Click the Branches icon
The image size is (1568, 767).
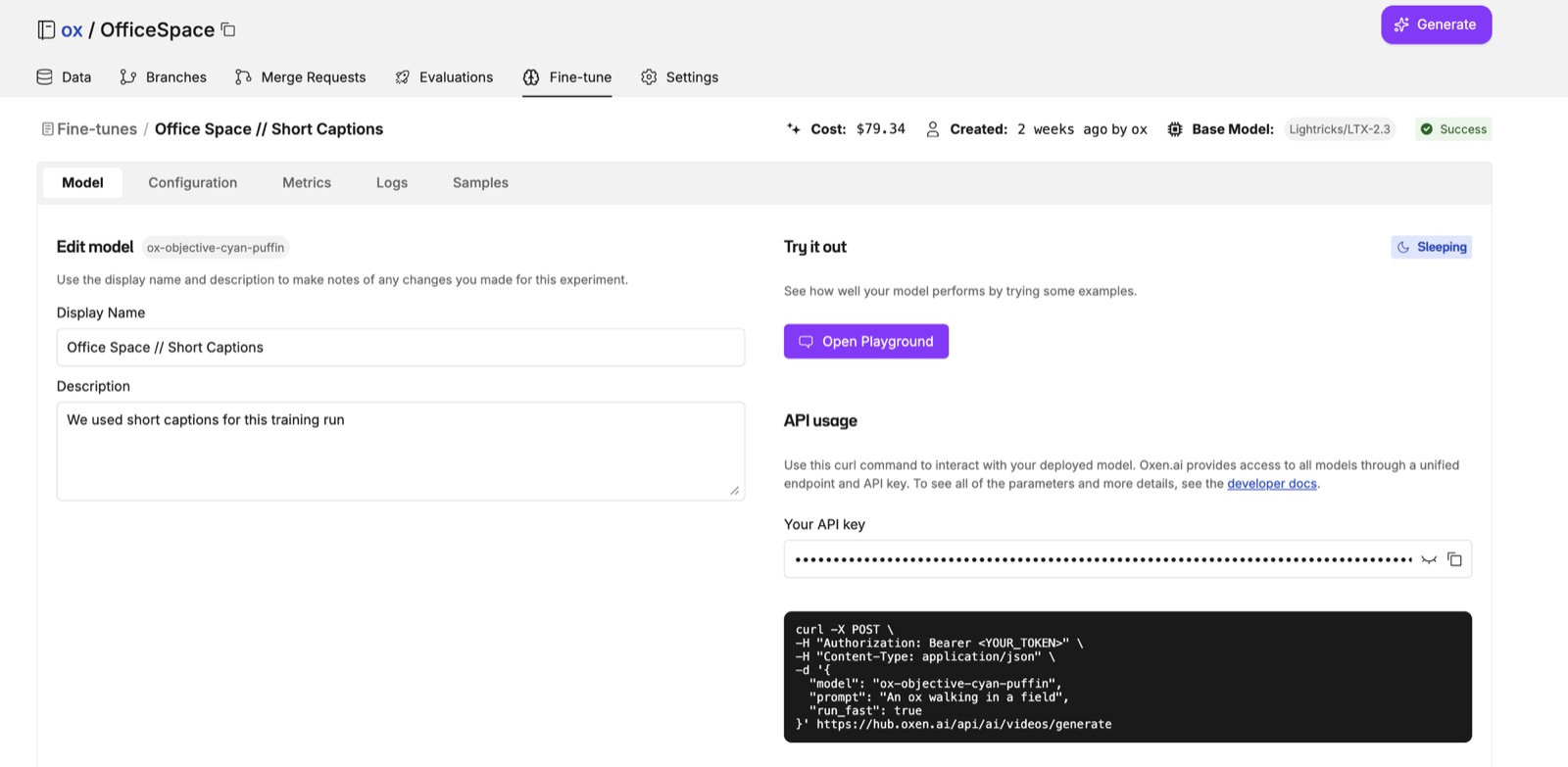[128, 76]
